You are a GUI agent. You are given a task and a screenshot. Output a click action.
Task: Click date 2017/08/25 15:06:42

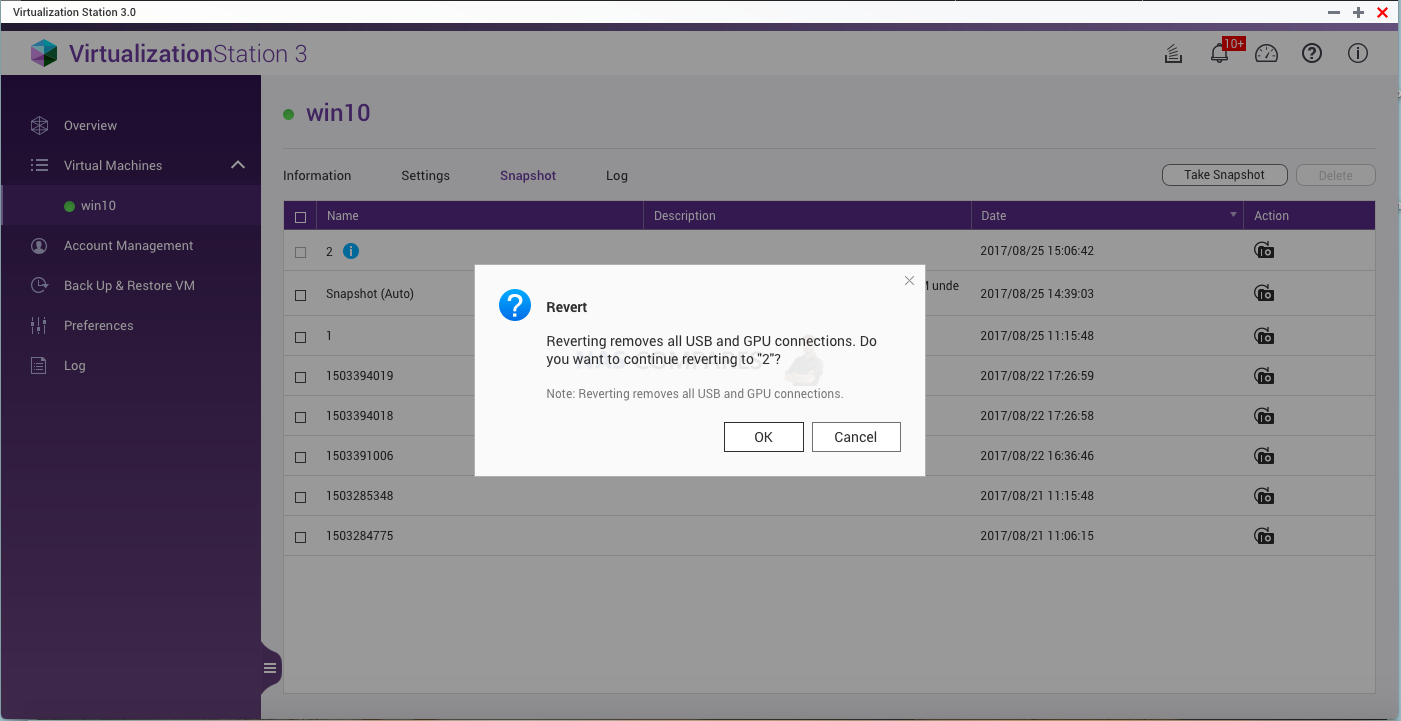[x=1037, y=251]
